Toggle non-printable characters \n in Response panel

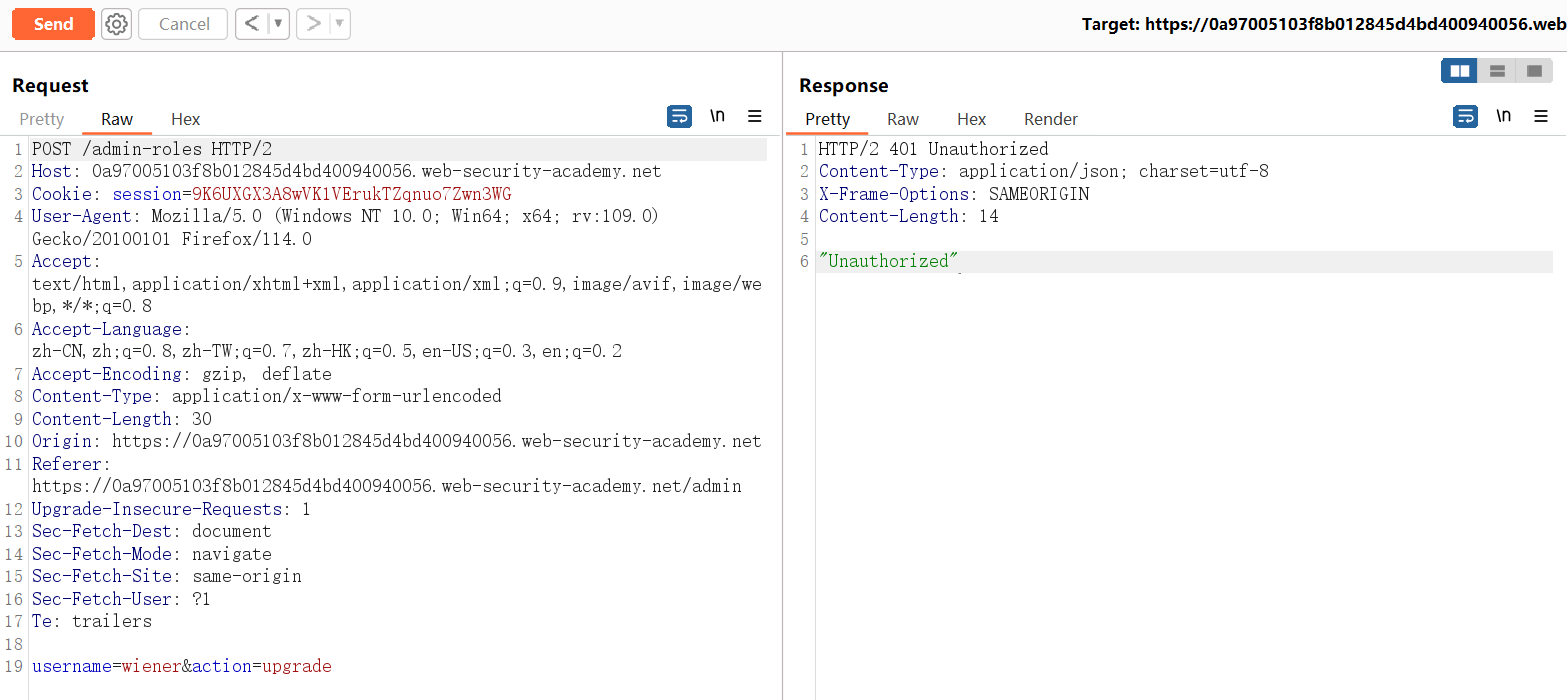(1503, 117)
